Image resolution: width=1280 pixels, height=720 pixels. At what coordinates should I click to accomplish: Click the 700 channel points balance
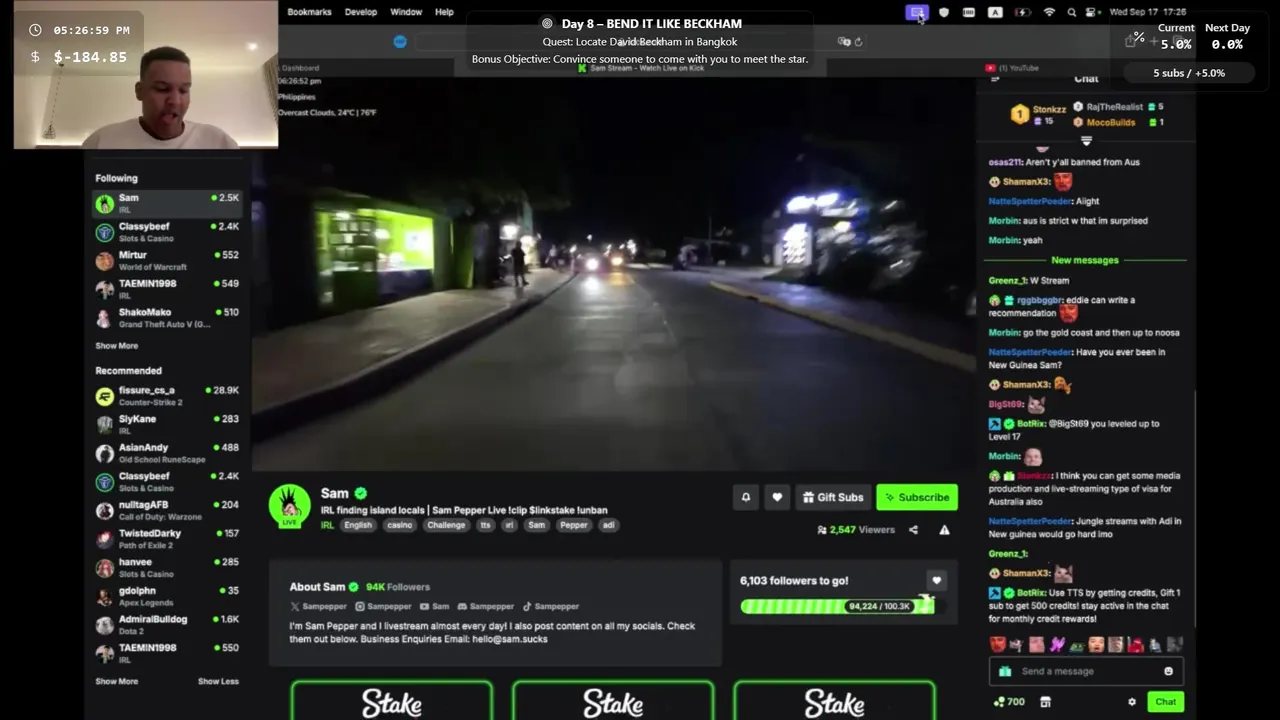[1008, 702]
